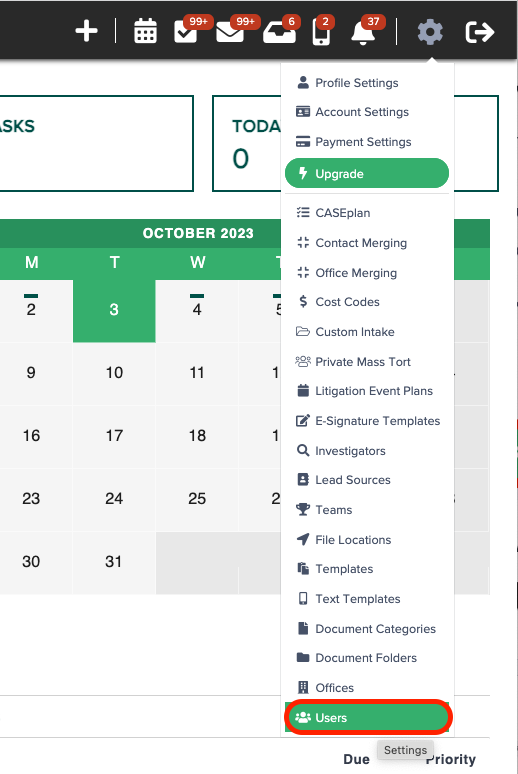518x774 pixels.
Task: Click the logout arrow icon
Action: [x=479, y=32]
